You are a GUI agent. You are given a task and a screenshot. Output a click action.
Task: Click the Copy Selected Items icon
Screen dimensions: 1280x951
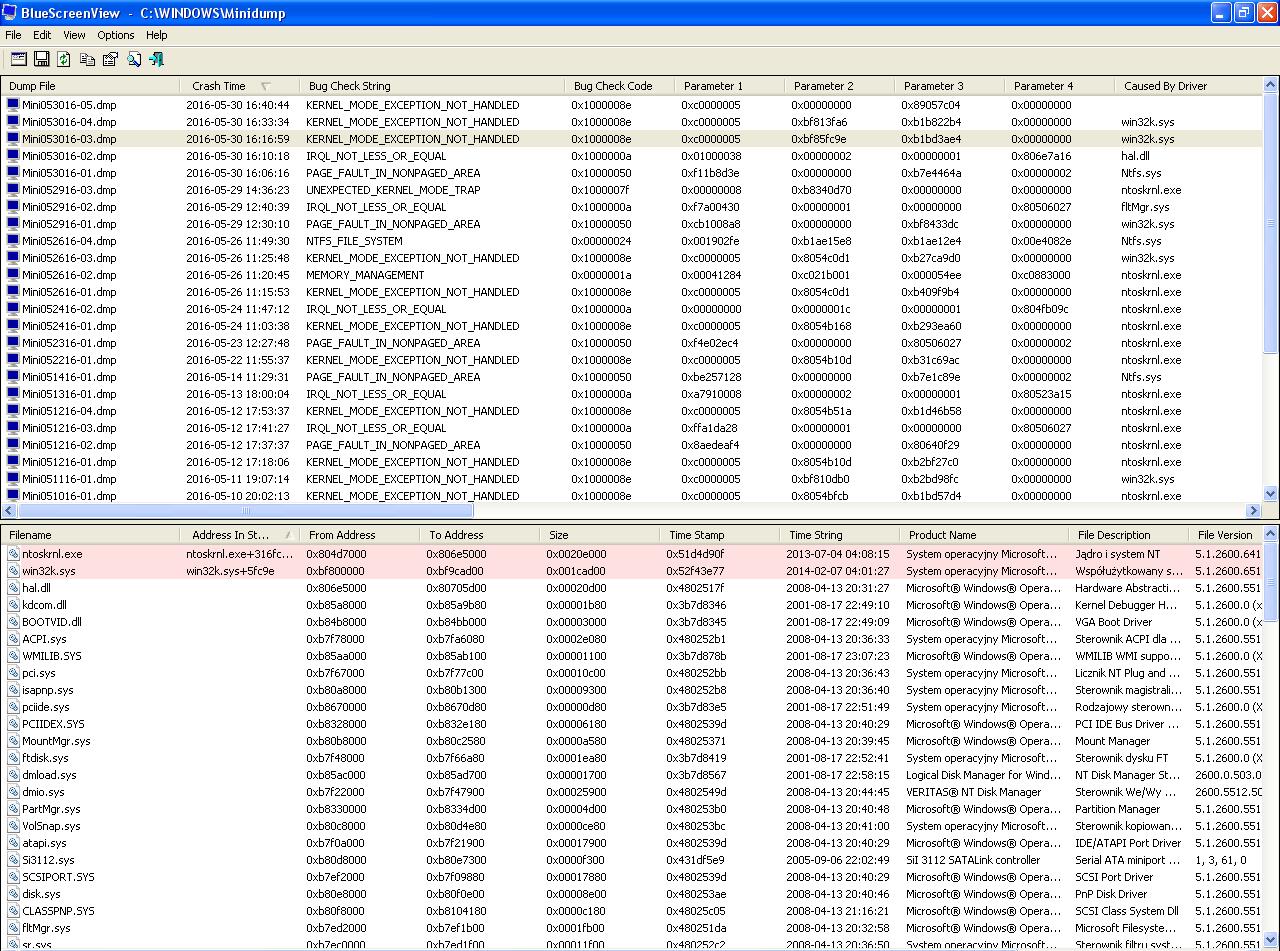pyautogui.click(x=87, y=60)
